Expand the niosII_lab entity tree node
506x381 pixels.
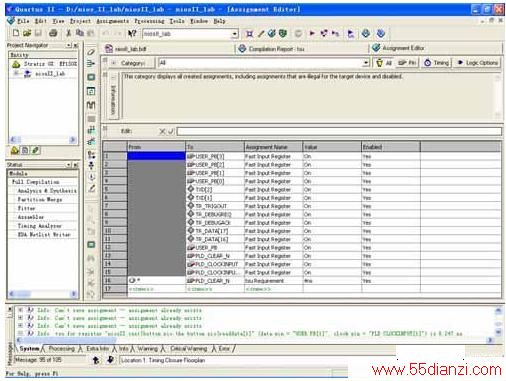(x=15, y=73)
